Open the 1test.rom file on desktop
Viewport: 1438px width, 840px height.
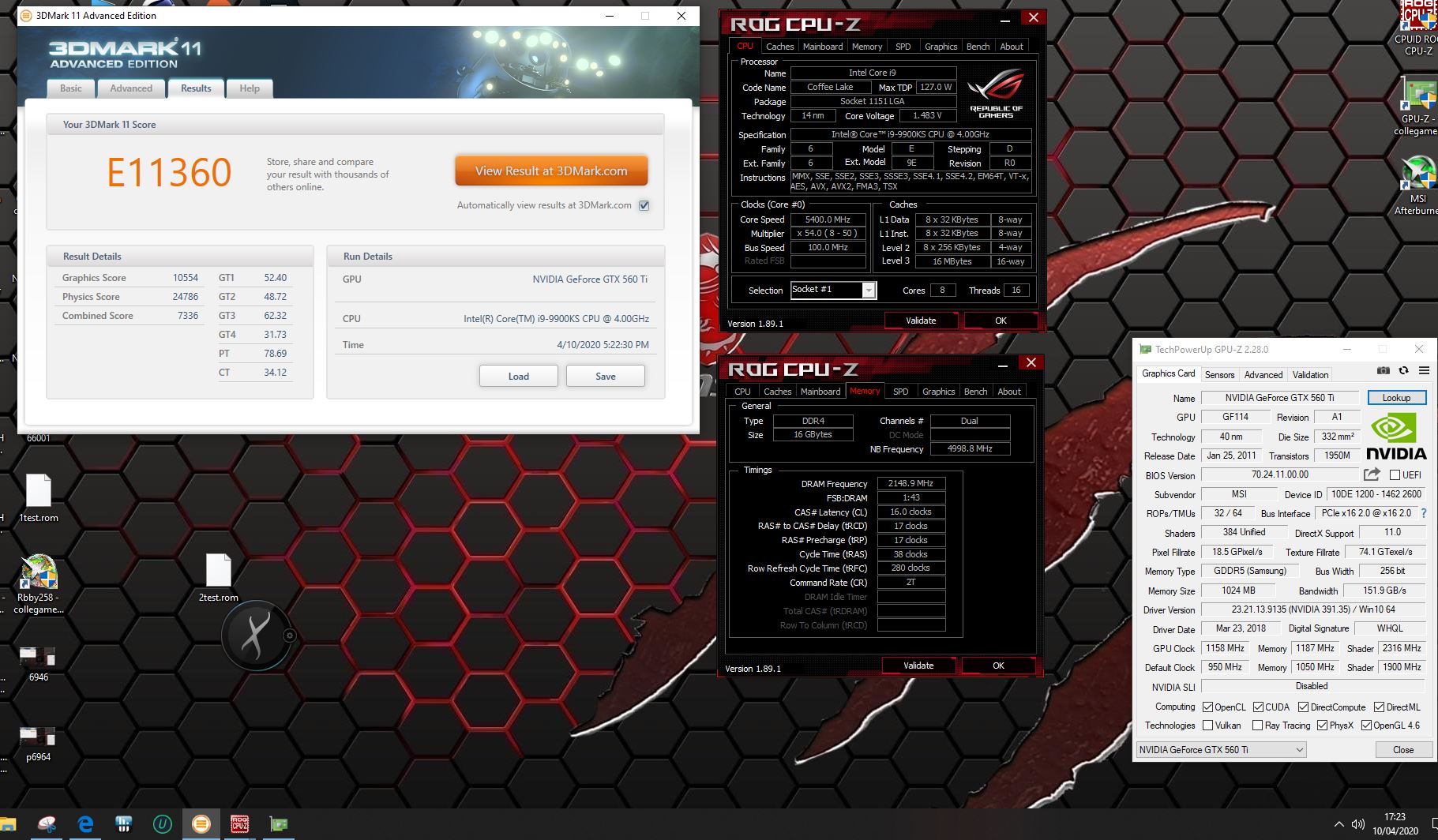tap(39, 498)
